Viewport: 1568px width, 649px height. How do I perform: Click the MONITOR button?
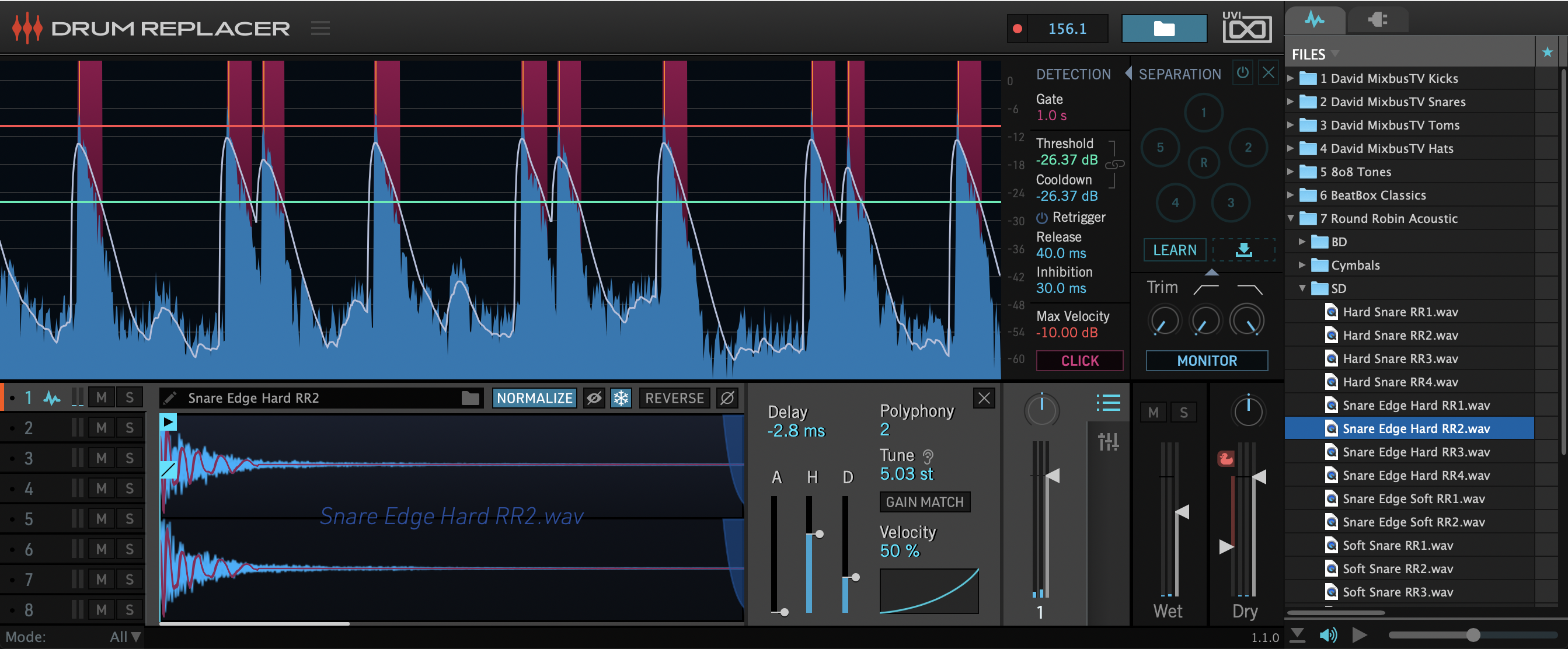(1207, 361)
